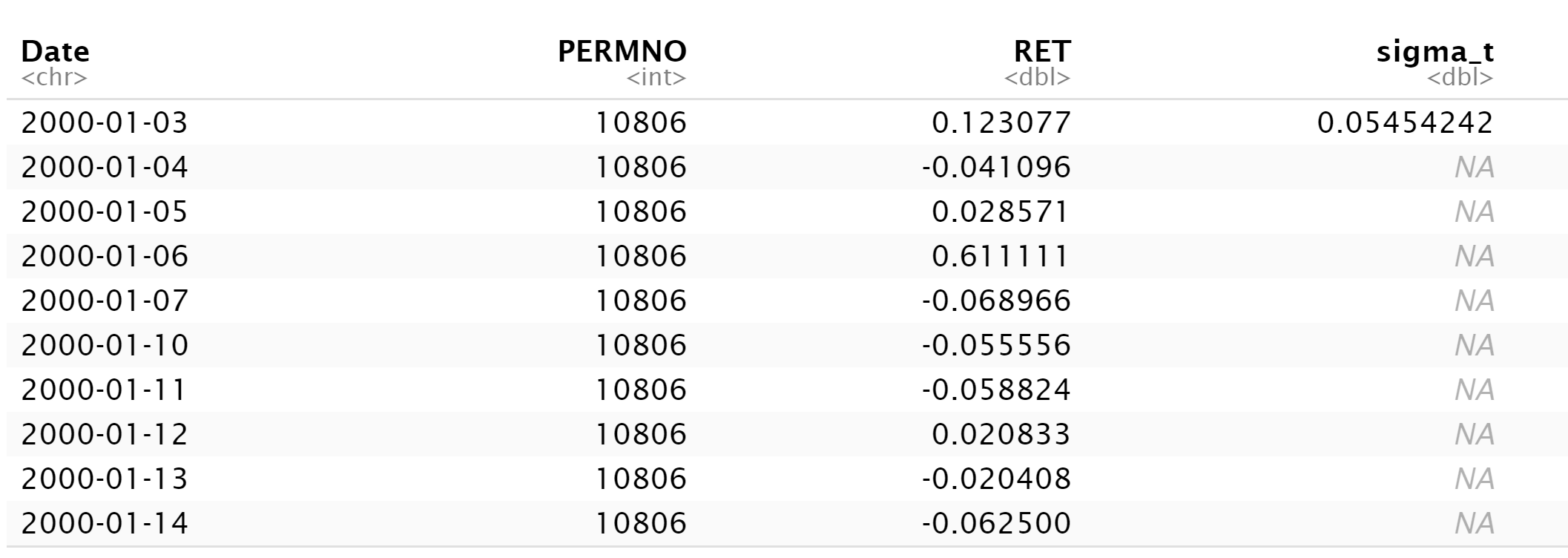Click the Date column header
This screenshot has width=1568, height=558.
pyautogui.click(x=56, y=51)
